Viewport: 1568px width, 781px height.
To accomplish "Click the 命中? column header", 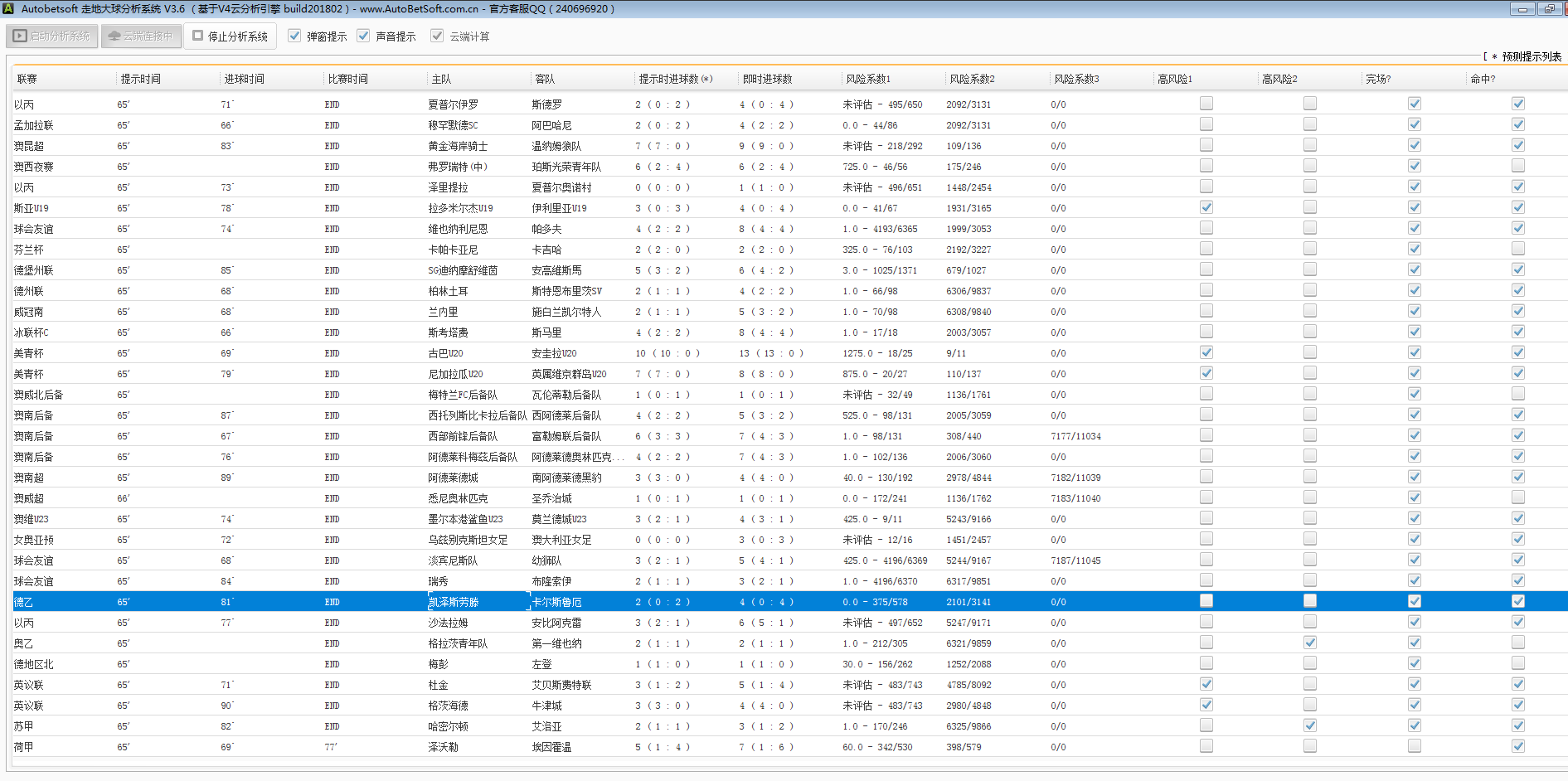I will click(1483, 79).
